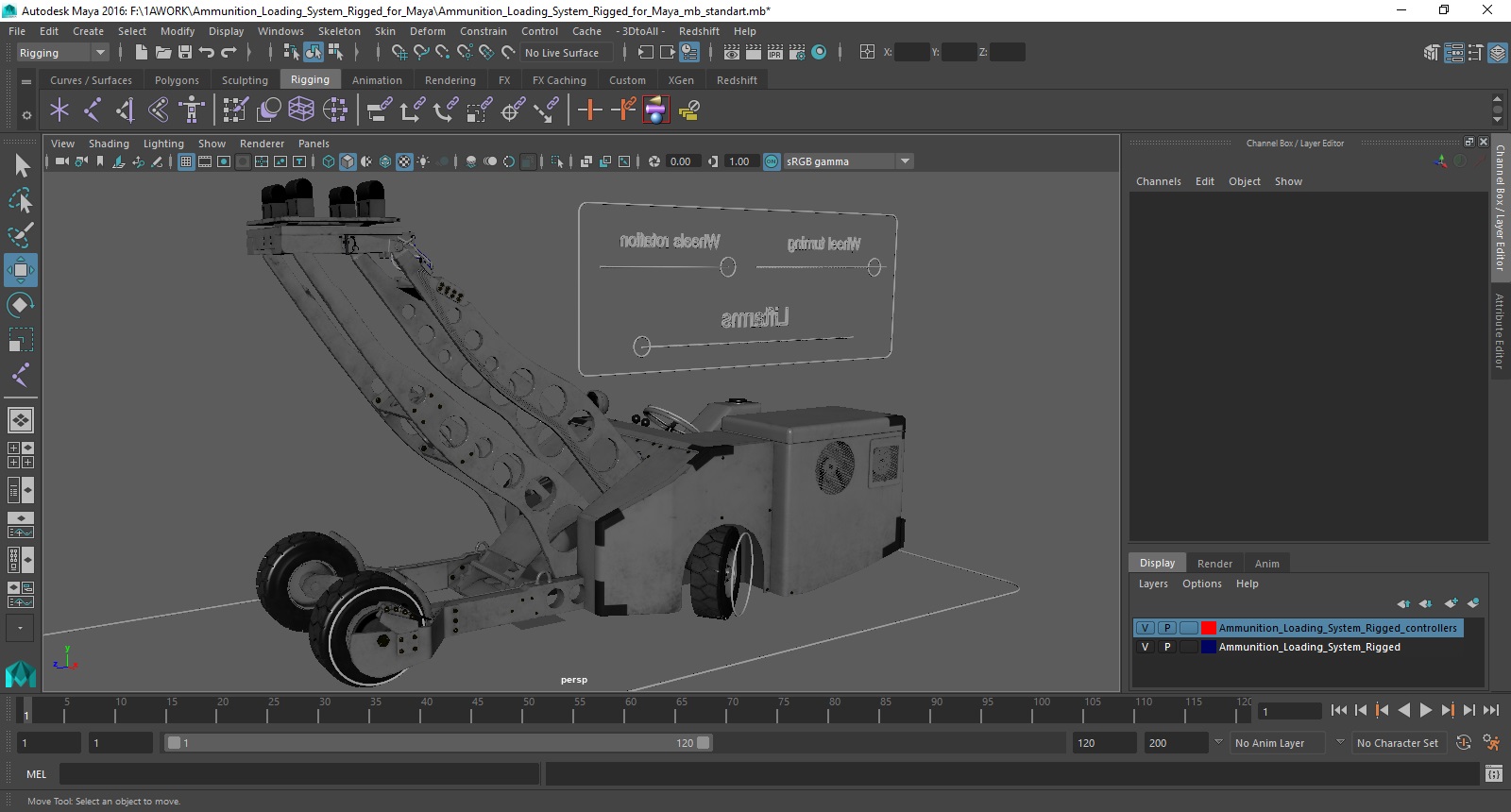Image resolution: width=1511 pixels, height=812 pixels.
Task: Open the shelf settings gear menu
Action: [26, 115]
